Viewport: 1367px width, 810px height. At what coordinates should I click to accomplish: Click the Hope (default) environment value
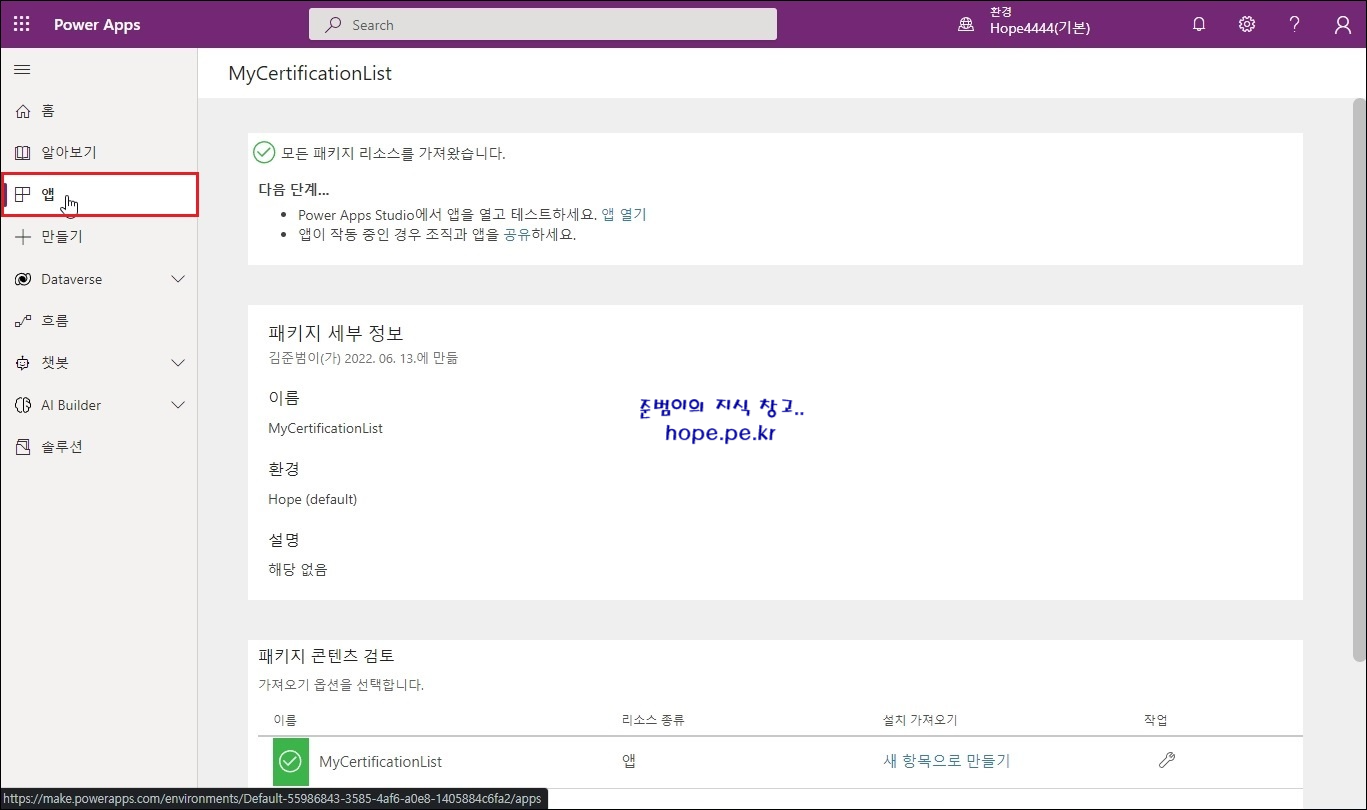[312, 499]
